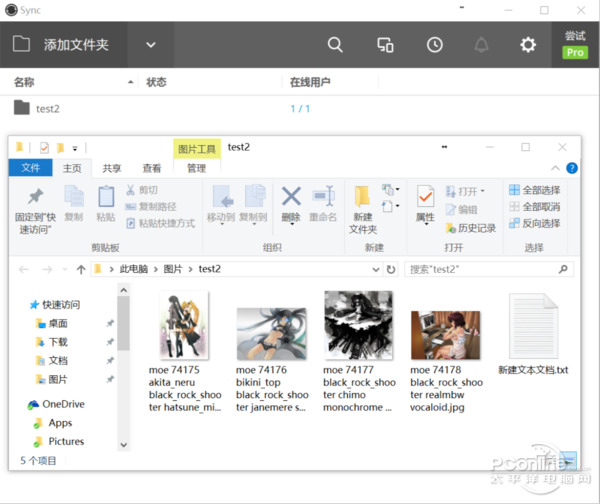Select 下载 in navigation pane

pyautogui.click(x=52, y=342)
